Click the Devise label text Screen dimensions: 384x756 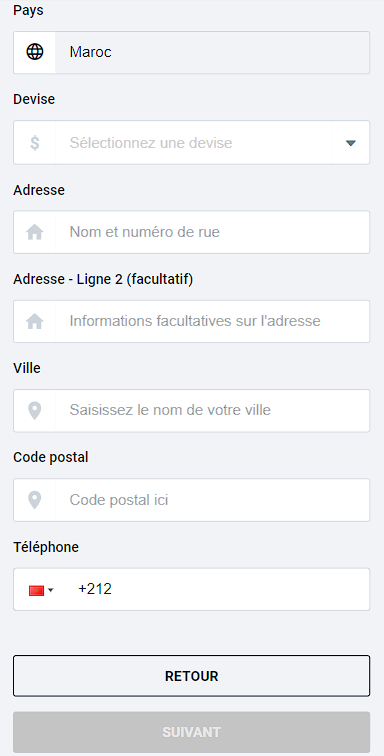point(34,99)
